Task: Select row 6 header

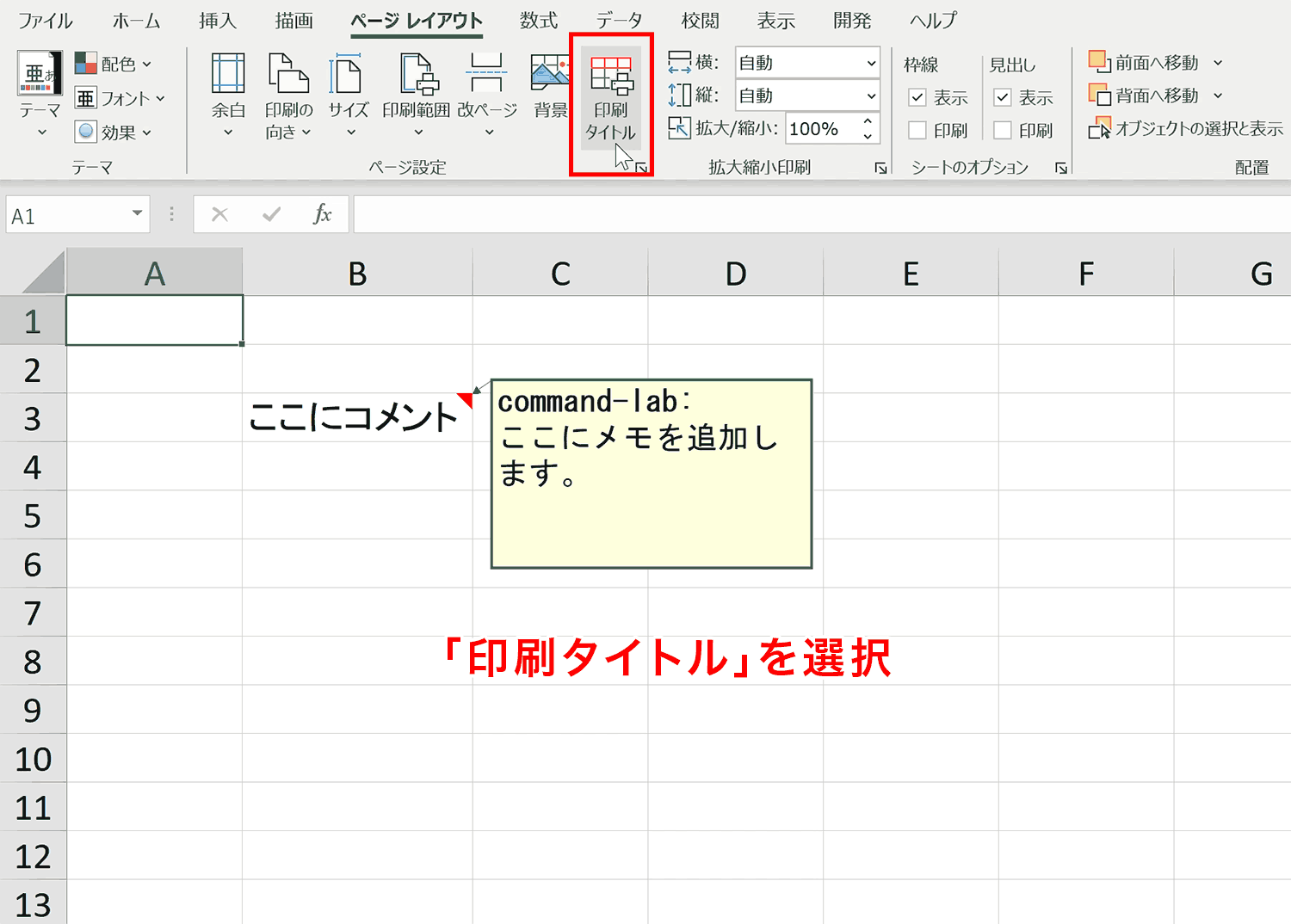Action: point(33,564)
